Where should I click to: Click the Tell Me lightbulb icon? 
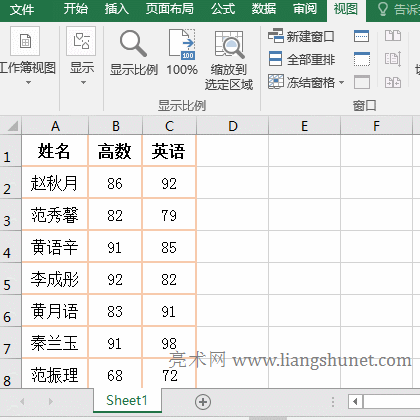pyautogui.click(x=383, y=9)
